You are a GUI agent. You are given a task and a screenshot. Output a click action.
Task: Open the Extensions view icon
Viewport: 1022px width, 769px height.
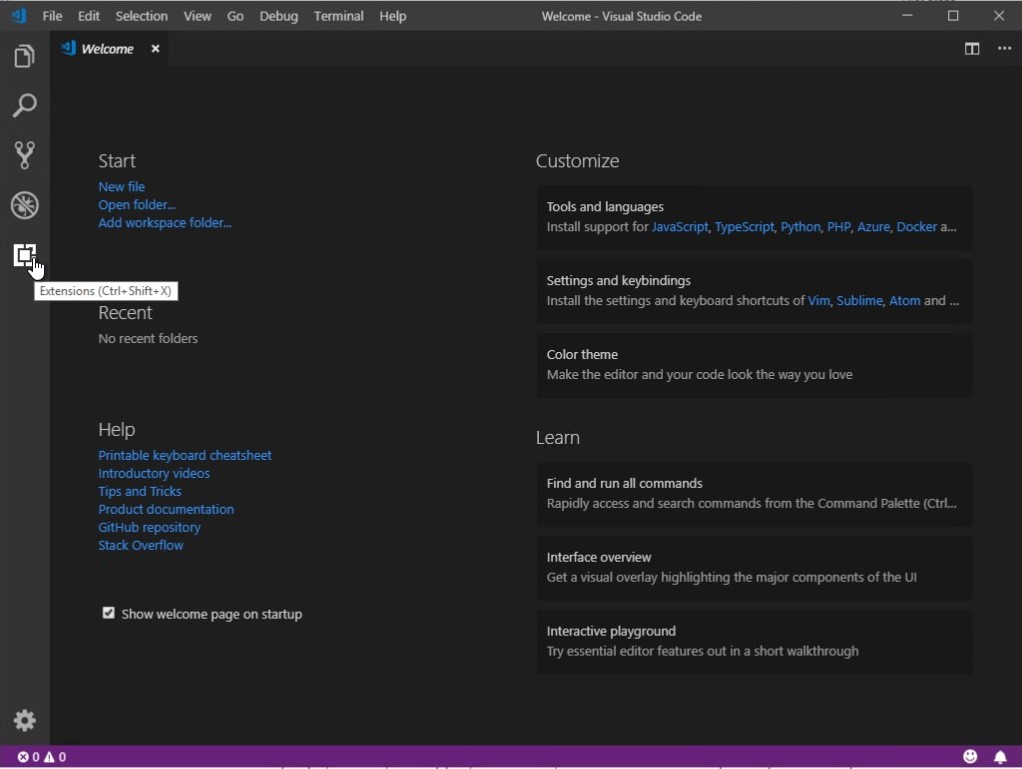tap(24, 255)
